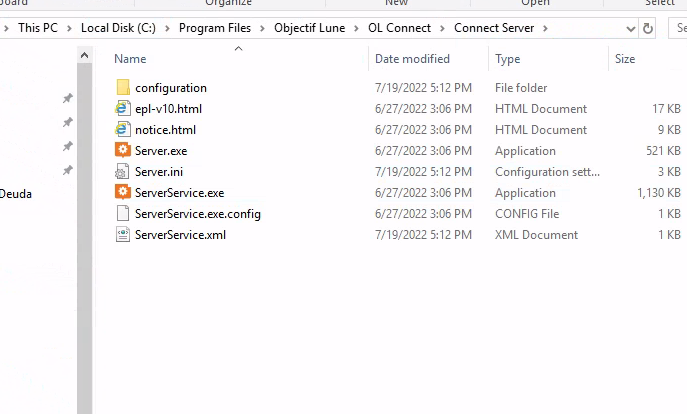Go to Local Disk (C:) in address bar
The height and width of the screenshot is (414, 687).
coord(119,28)
